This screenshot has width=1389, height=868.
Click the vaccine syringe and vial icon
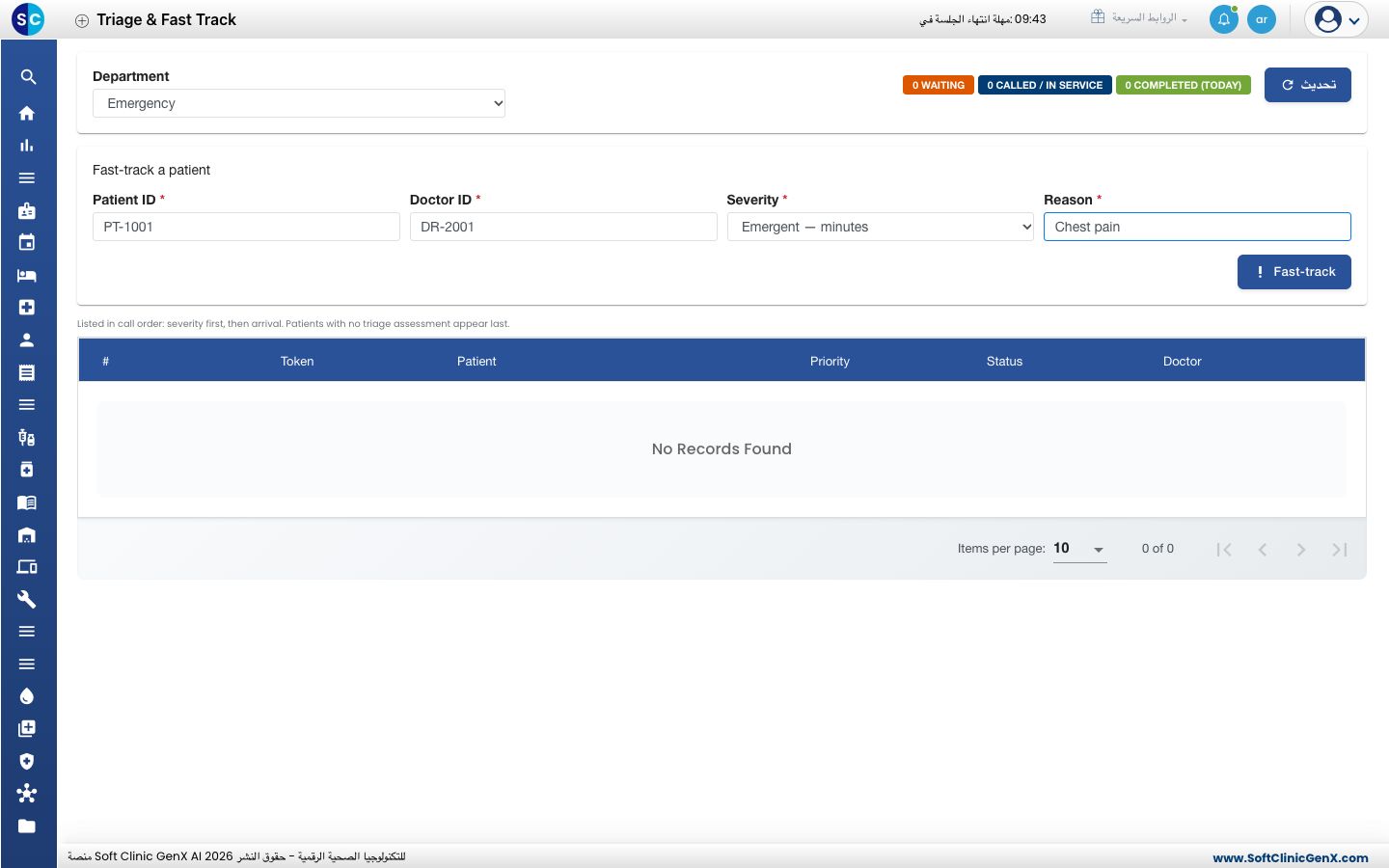[27, 437]
